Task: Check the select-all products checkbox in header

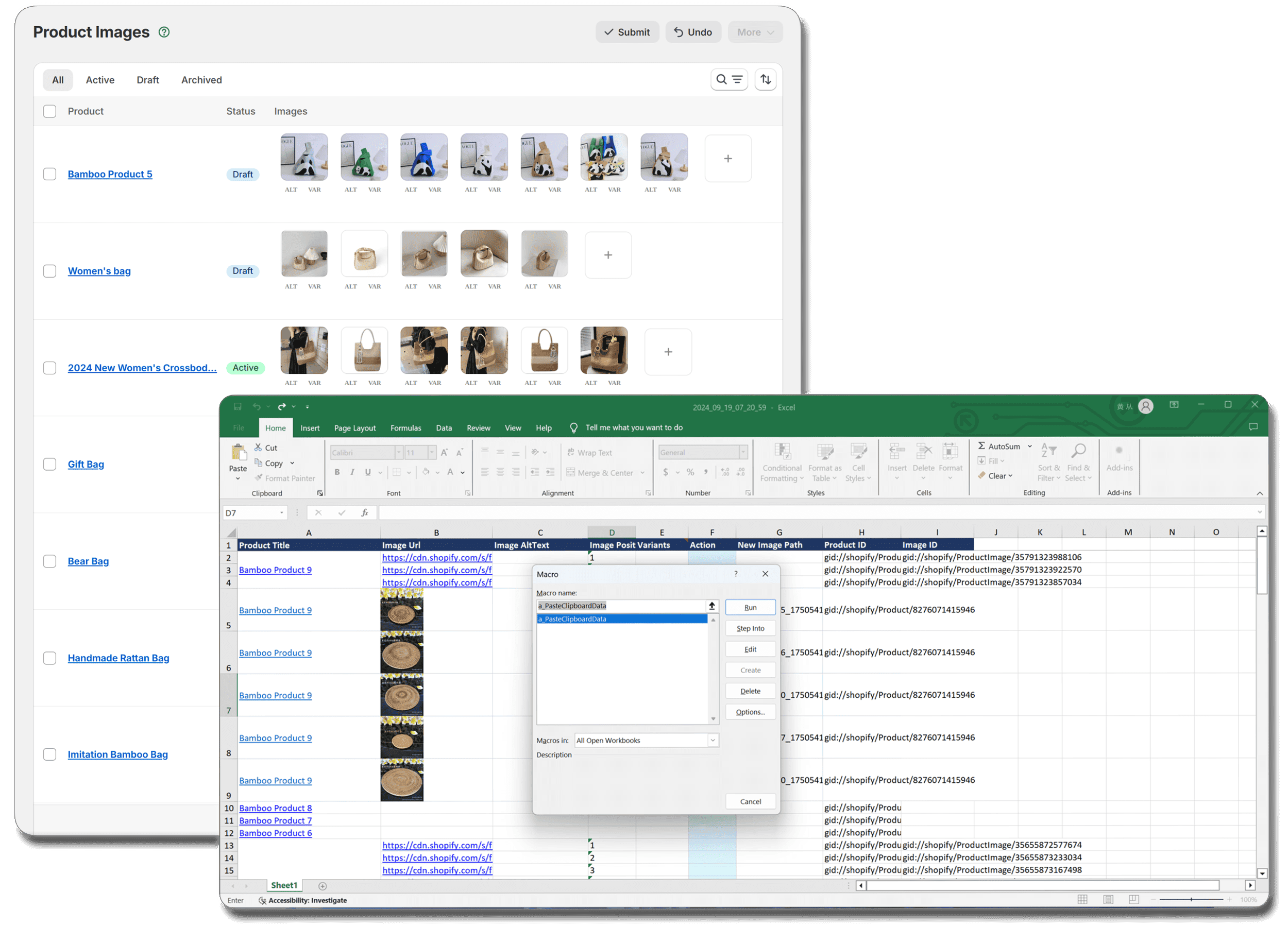Action: (x=49, y=111)
